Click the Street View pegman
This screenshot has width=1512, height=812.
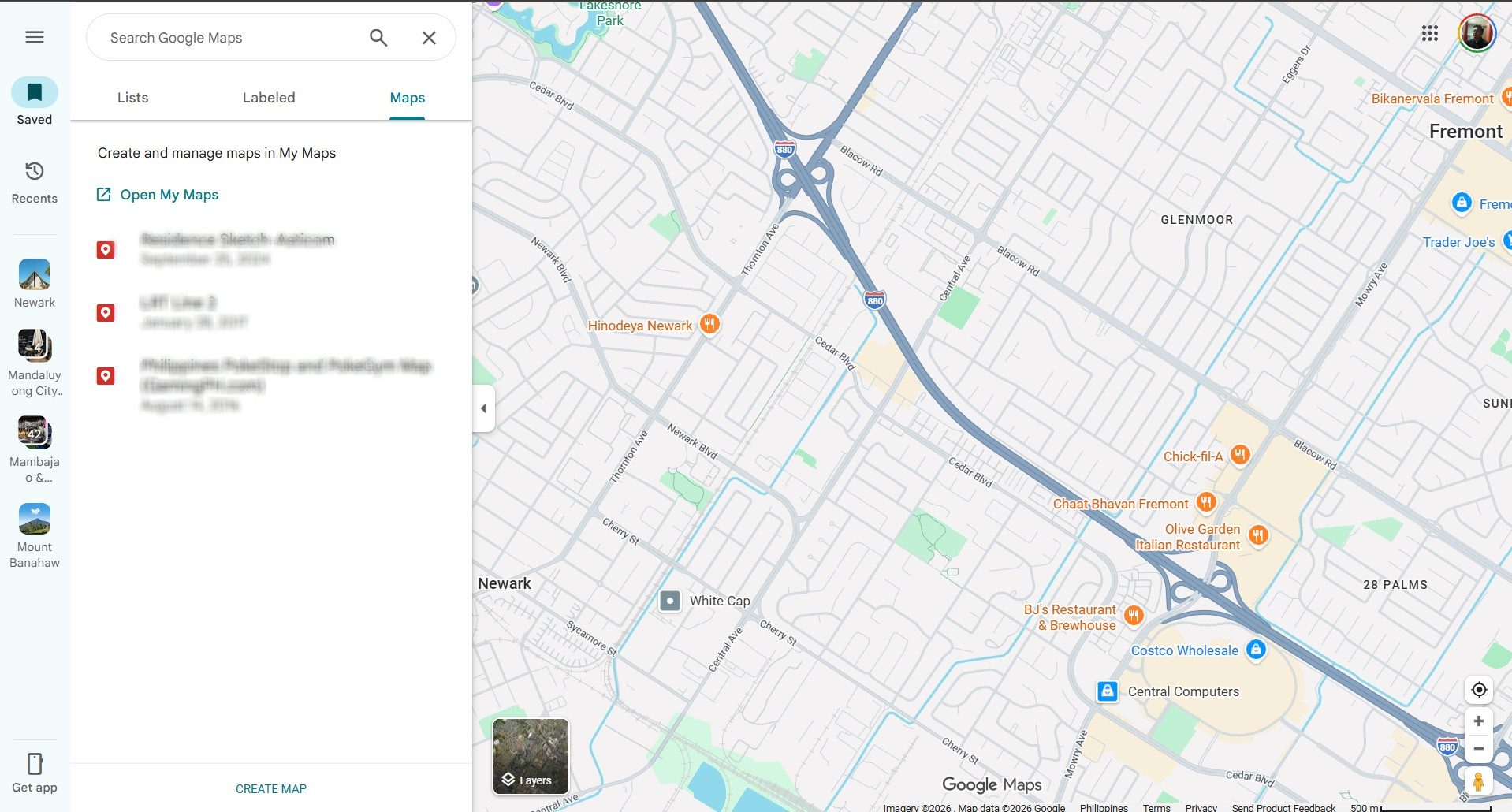1479,781
